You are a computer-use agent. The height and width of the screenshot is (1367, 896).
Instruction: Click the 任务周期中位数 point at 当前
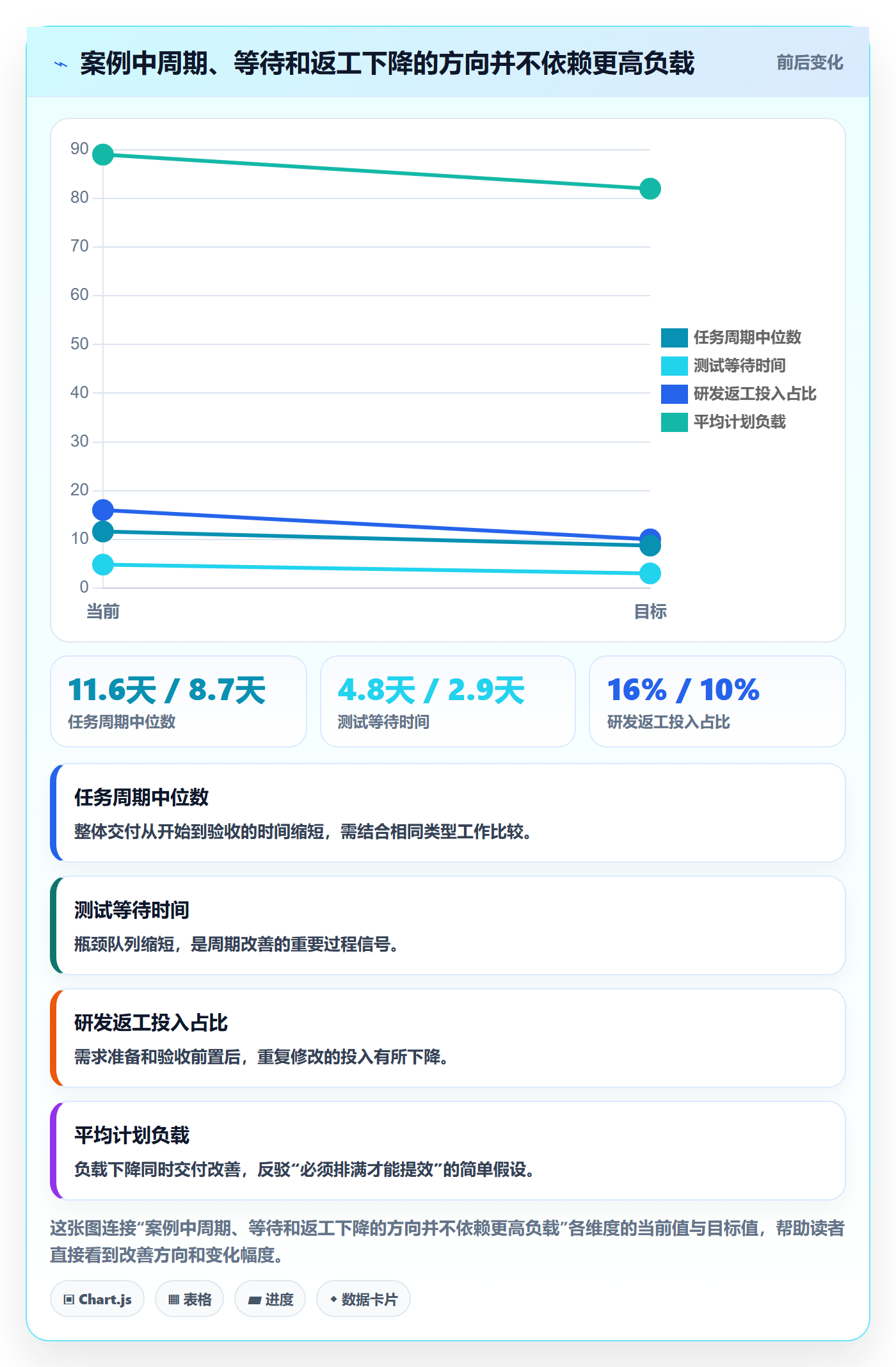point(103,531)
